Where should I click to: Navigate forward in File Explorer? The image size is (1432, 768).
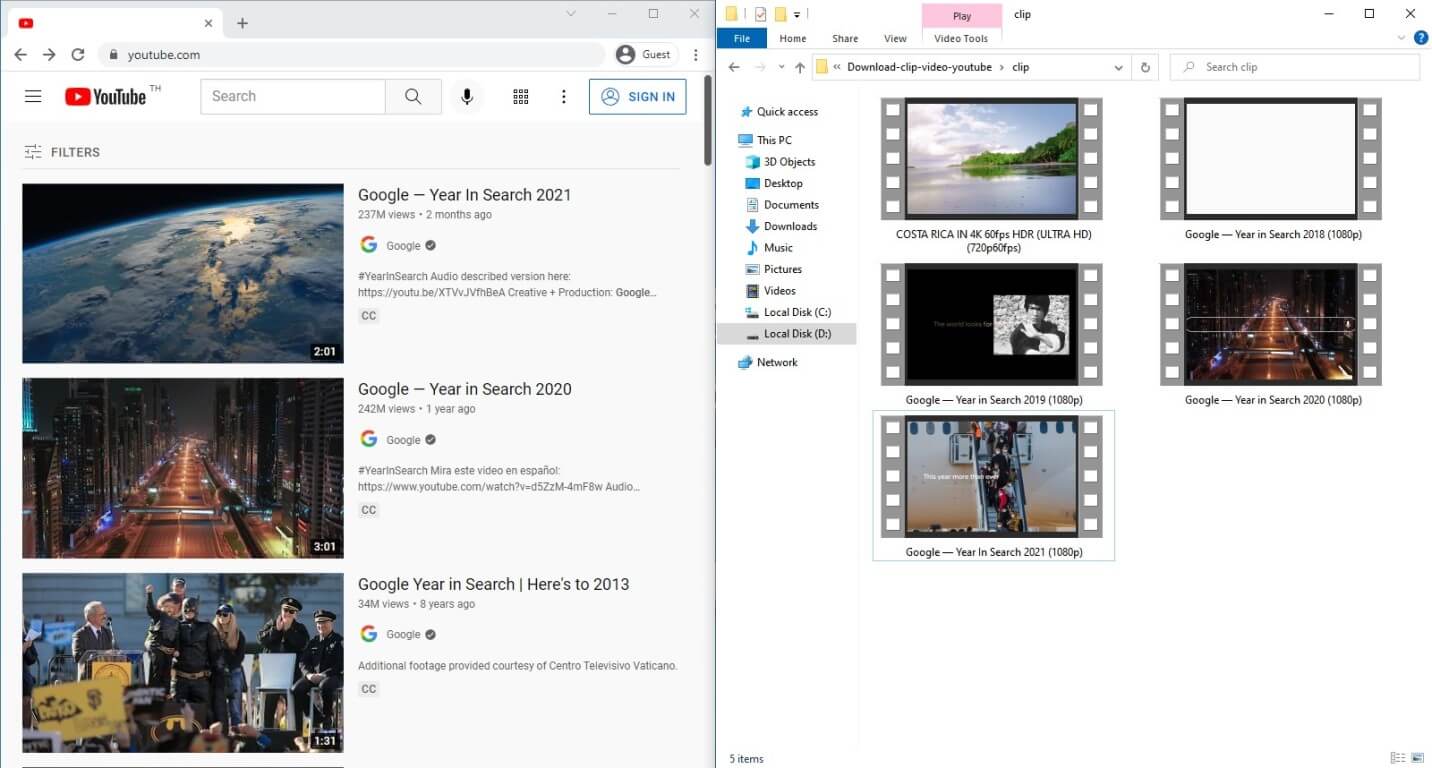point(760,67)
